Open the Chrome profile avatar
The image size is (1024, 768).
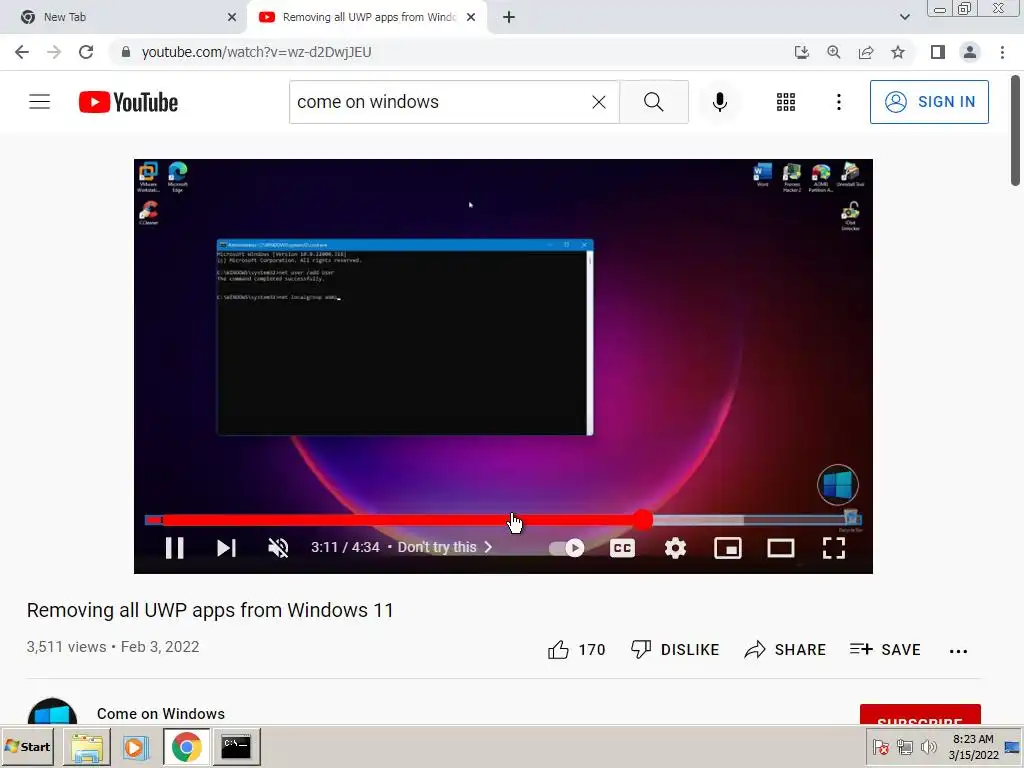[970, 52]
